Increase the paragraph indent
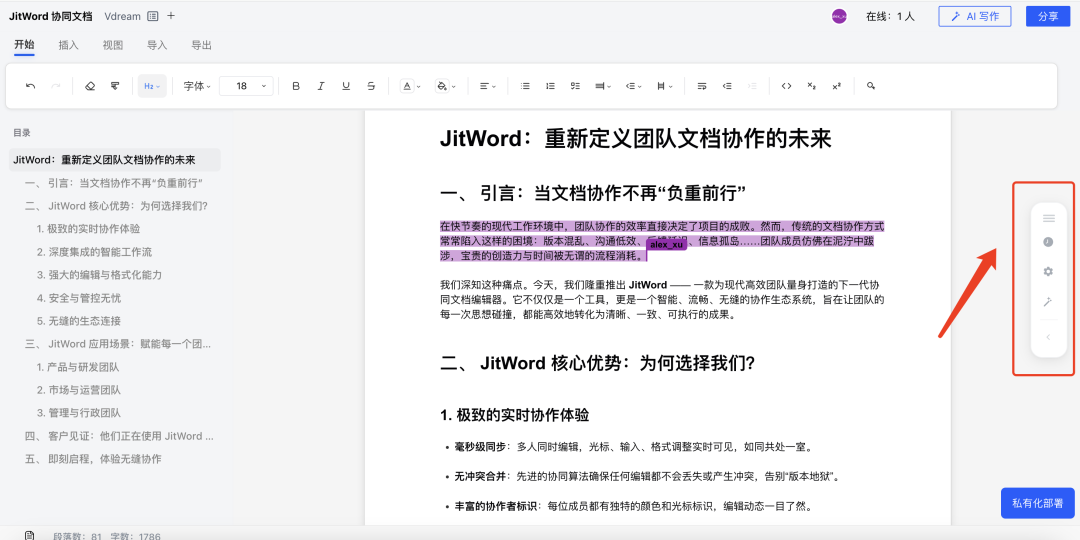 click(x=752, y=86)
